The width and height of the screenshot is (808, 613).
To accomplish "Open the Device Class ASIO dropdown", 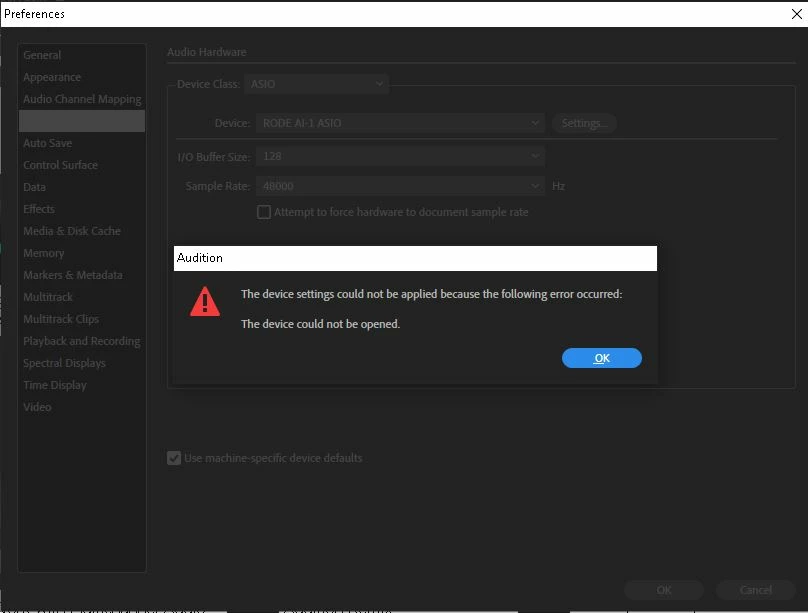I will (316, 83).
